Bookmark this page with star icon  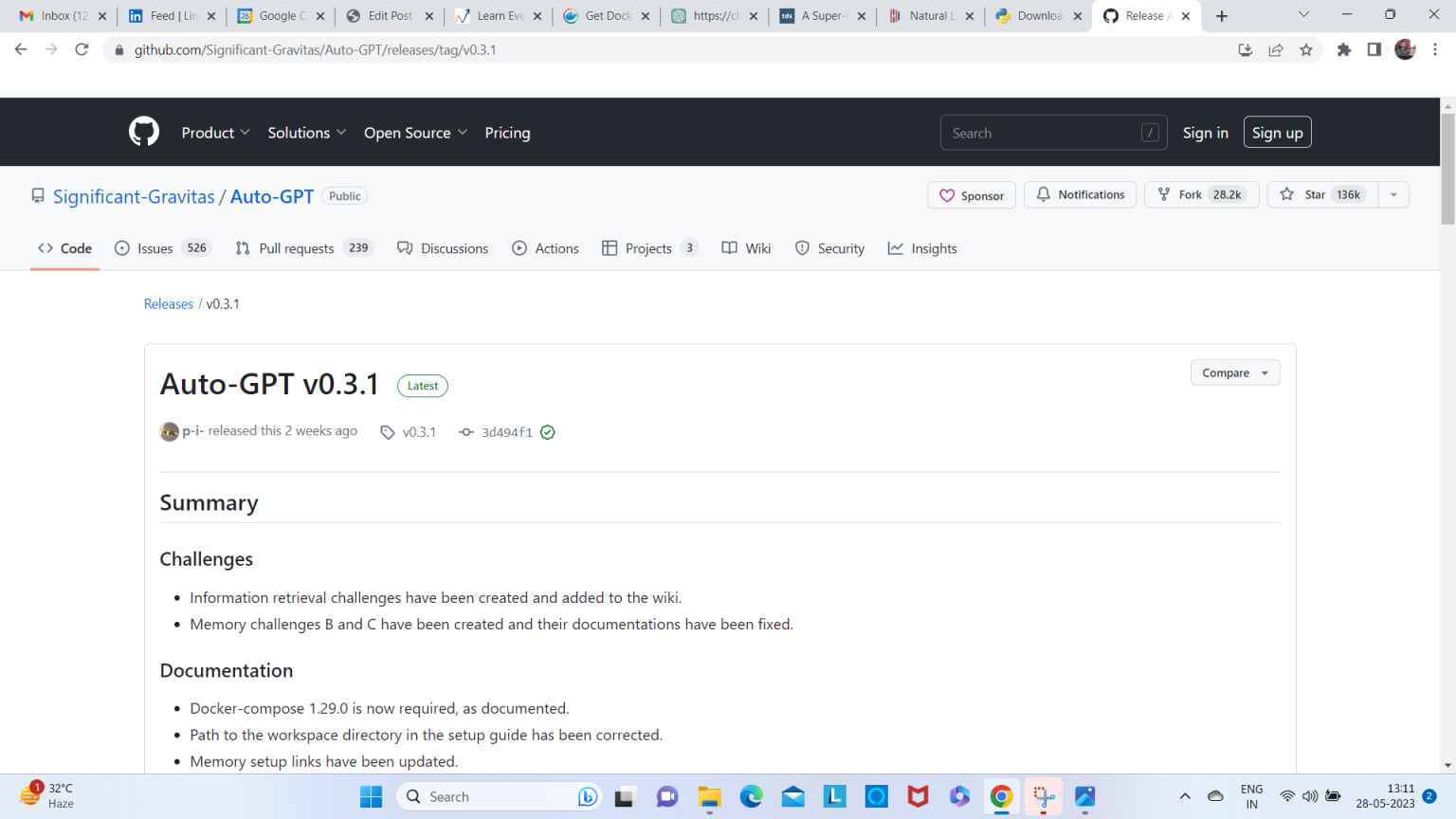1306,50
